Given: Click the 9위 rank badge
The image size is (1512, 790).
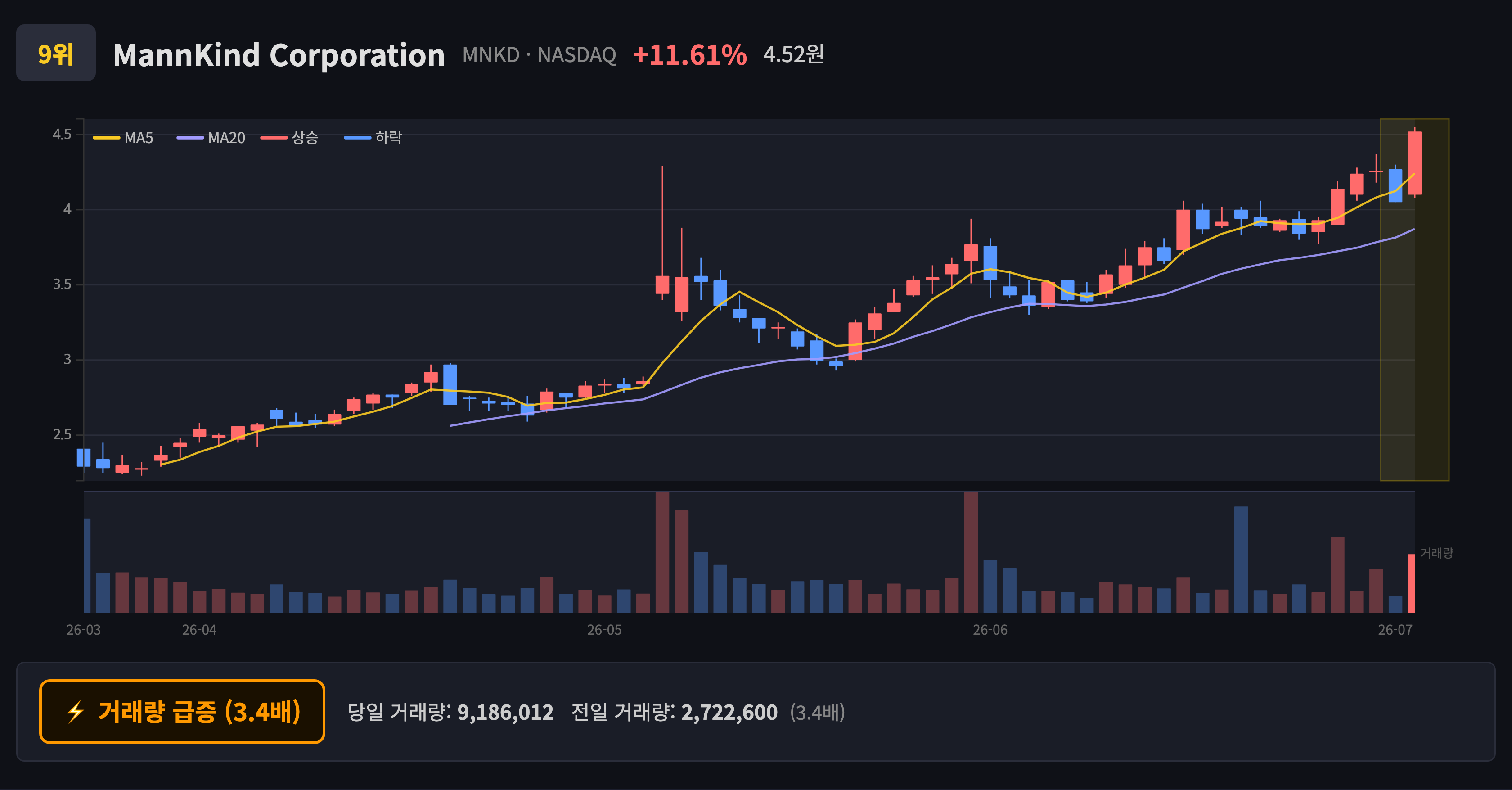Looking at the screenshot, I should pyautogui.click(x=56, y=53).
